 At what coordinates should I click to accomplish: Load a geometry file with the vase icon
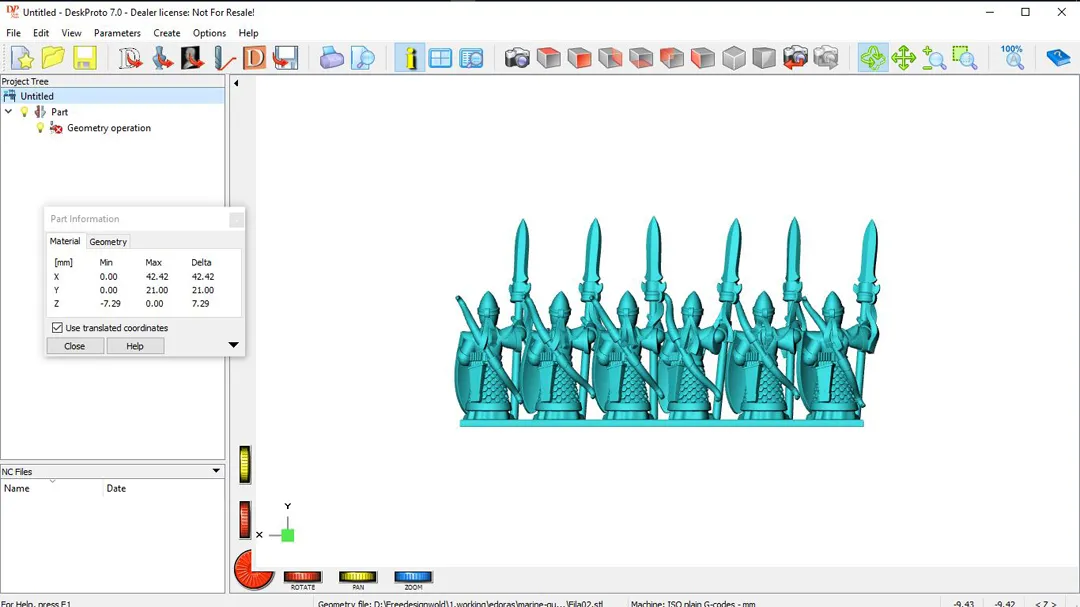[162, 58]
